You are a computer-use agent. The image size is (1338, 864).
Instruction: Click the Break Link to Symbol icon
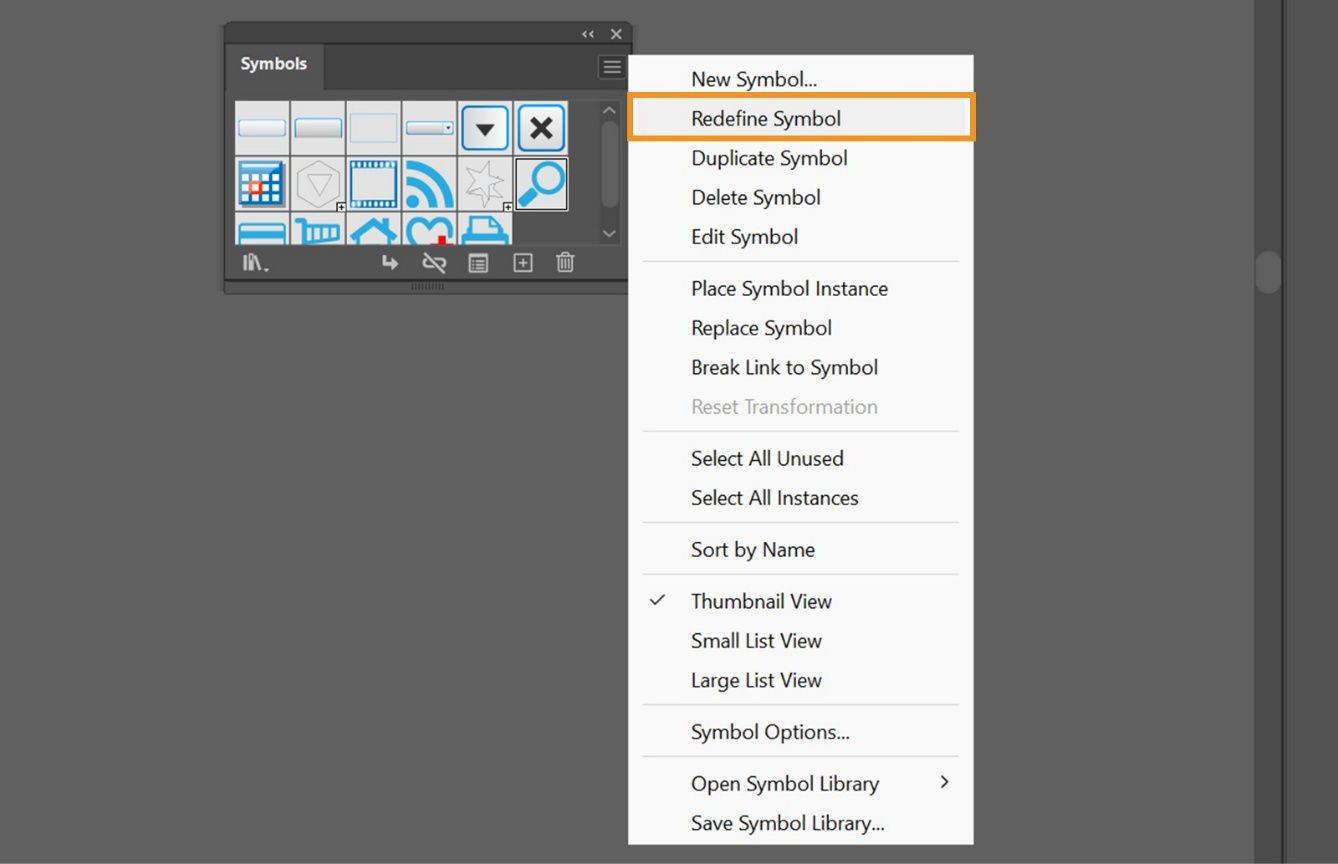[x=434, y=263]
